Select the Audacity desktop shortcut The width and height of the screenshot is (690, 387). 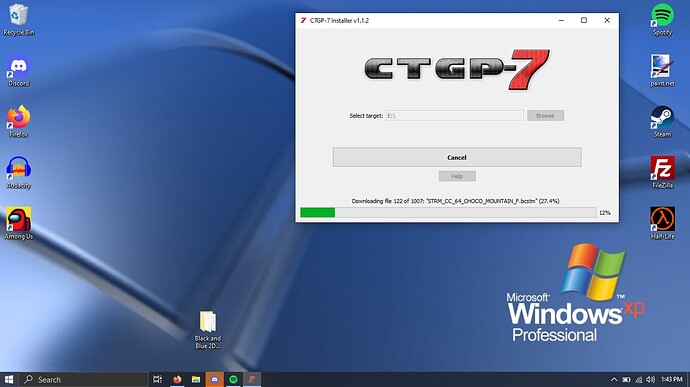[x=18, y=173]
